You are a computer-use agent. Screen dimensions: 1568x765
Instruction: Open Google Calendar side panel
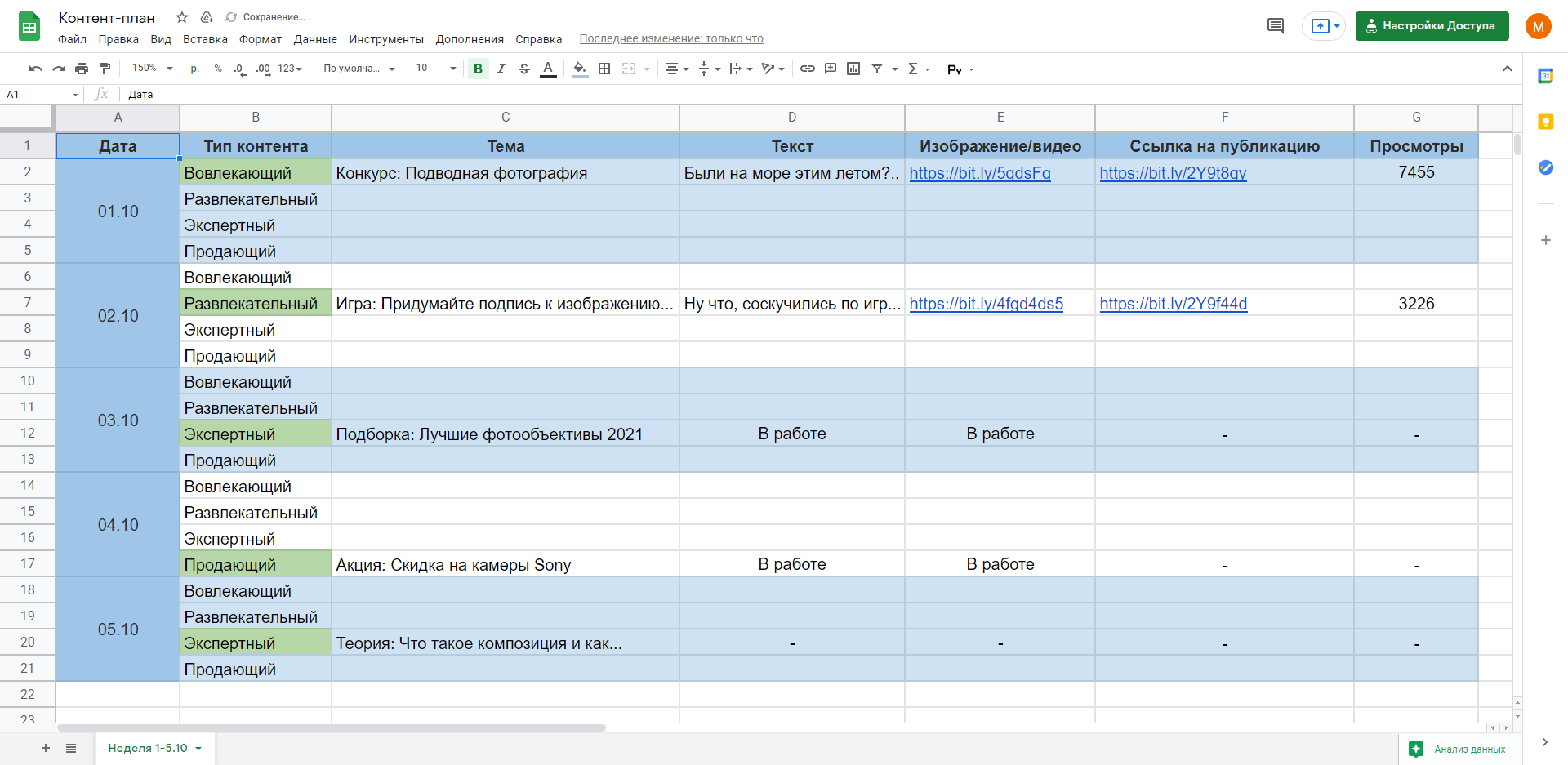1545,76
